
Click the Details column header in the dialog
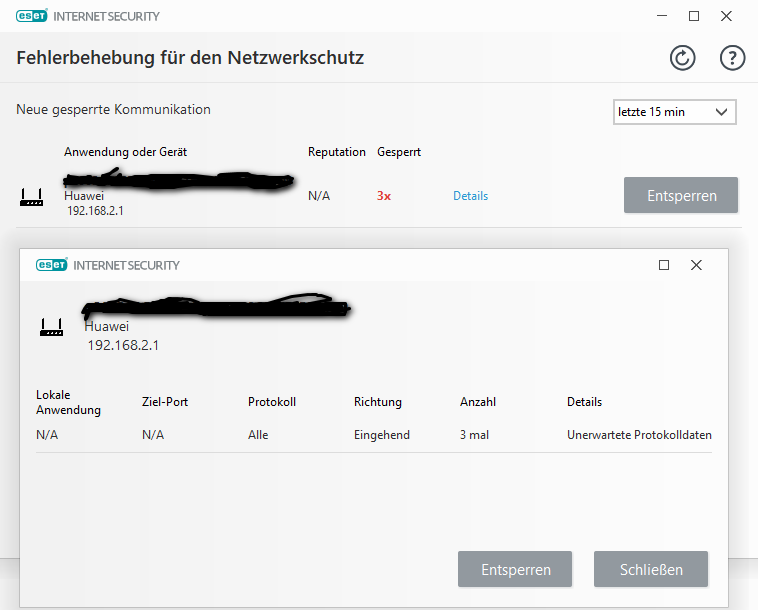click(584, 402)
